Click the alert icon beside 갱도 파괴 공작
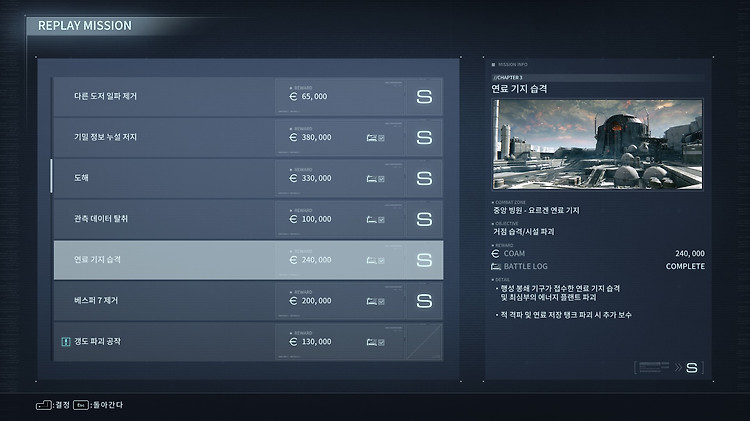 (x=66, y=342)
